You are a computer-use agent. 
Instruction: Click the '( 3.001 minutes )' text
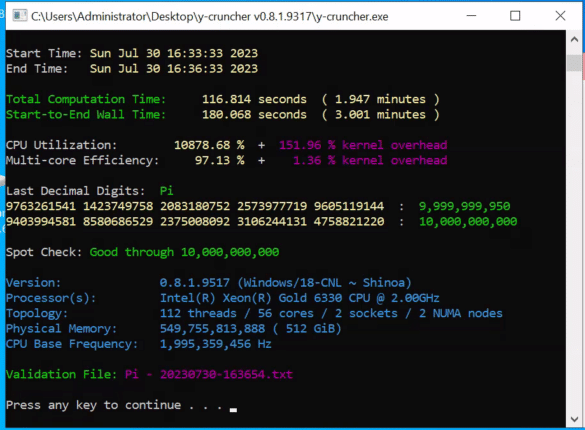click(x=381, y=114)
